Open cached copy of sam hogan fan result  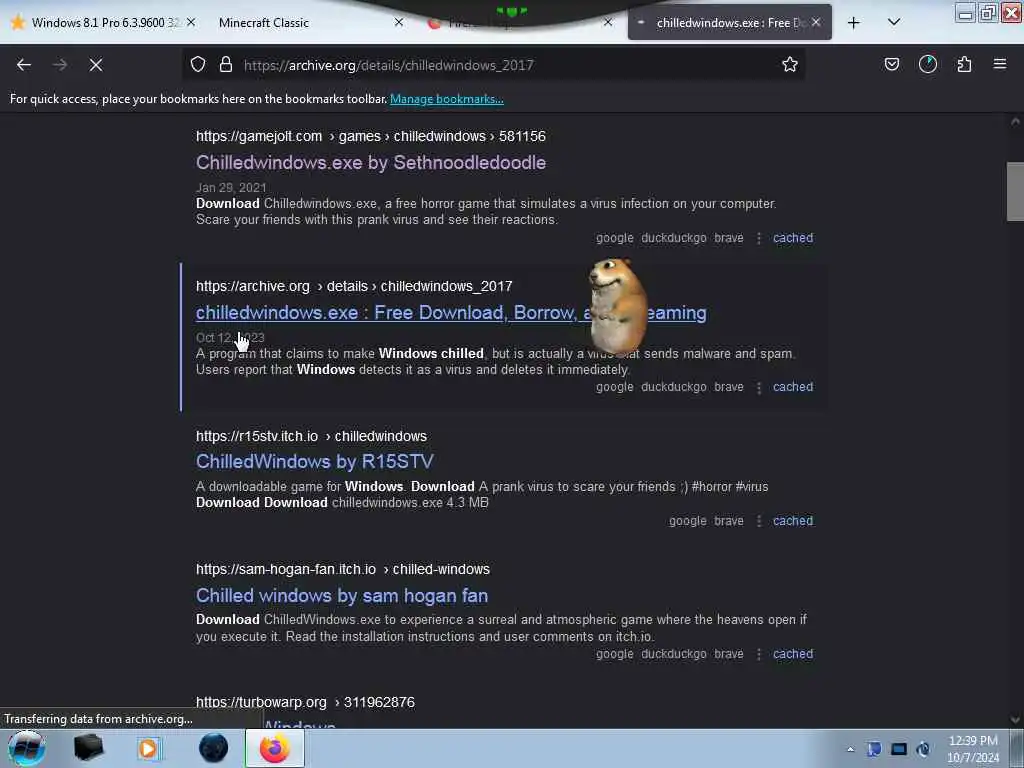pos(793,654)
